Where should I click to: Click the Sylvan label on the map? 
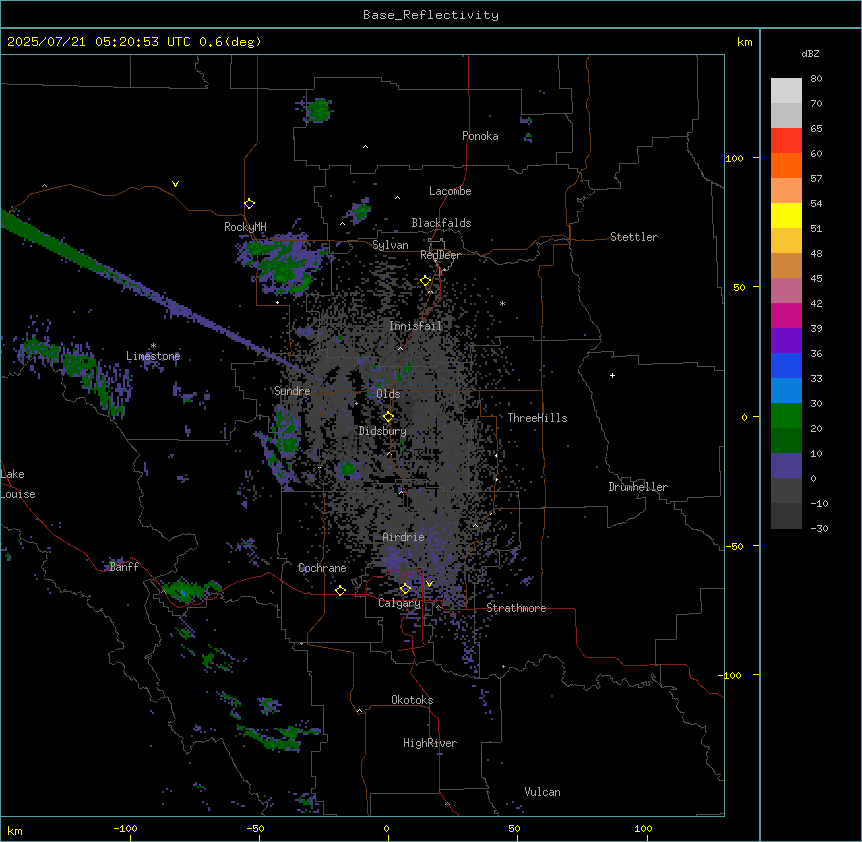[x=390, y=245]
